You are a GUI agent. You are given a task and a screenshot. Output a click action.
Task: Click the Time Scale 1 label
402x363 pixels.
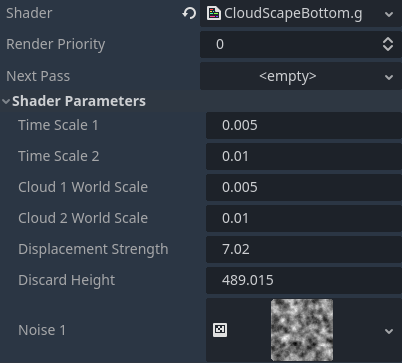point(58,125)
